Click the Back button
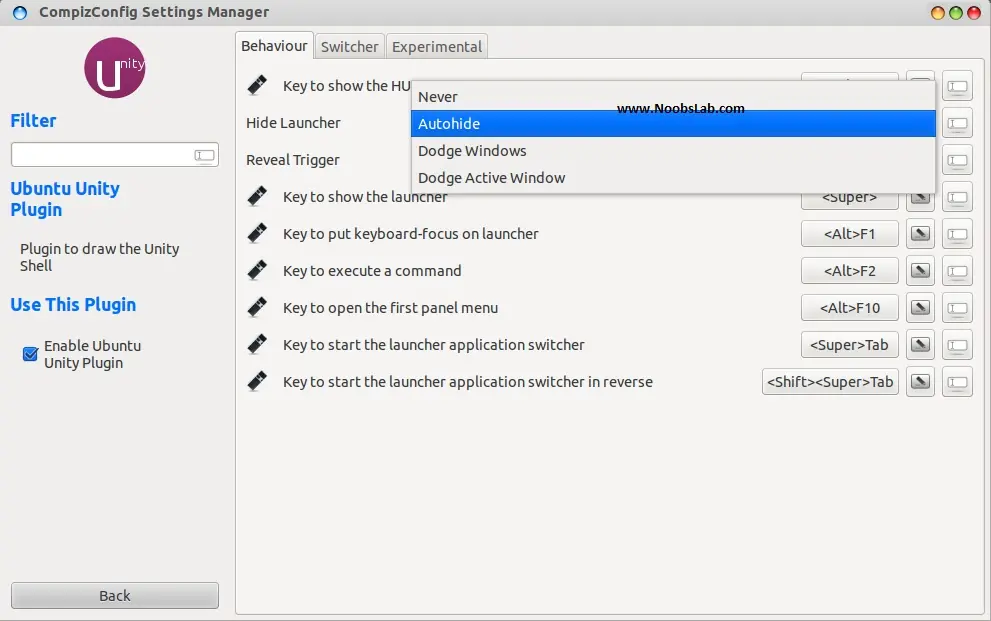991x621 pixels. click(x=114, y=596)
